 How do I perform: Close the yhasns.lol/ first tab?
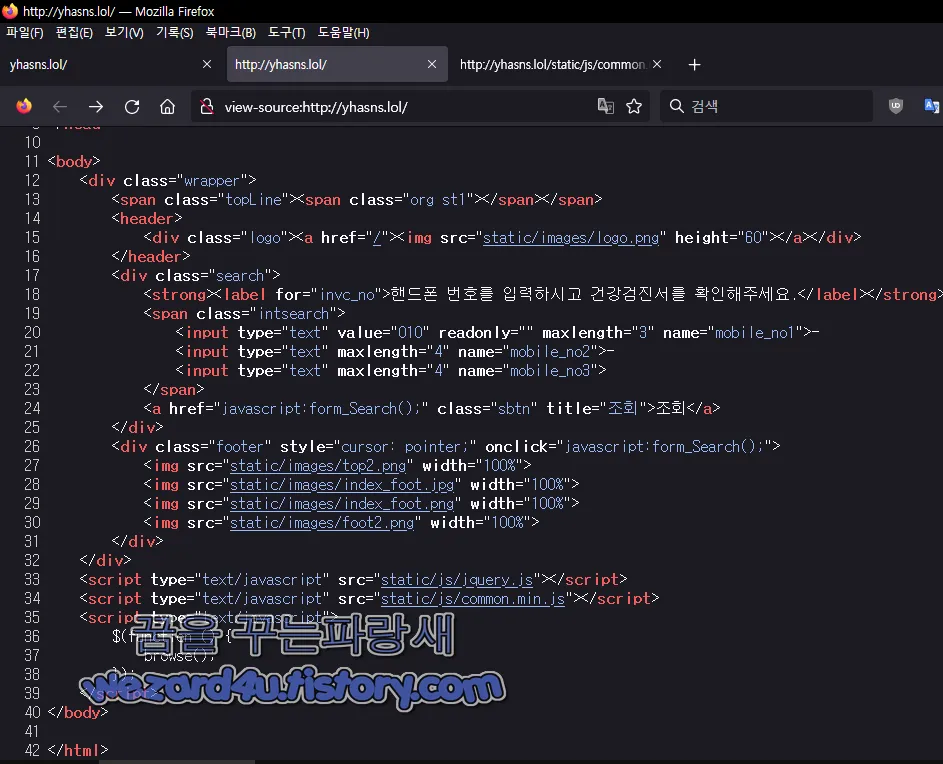207,64
